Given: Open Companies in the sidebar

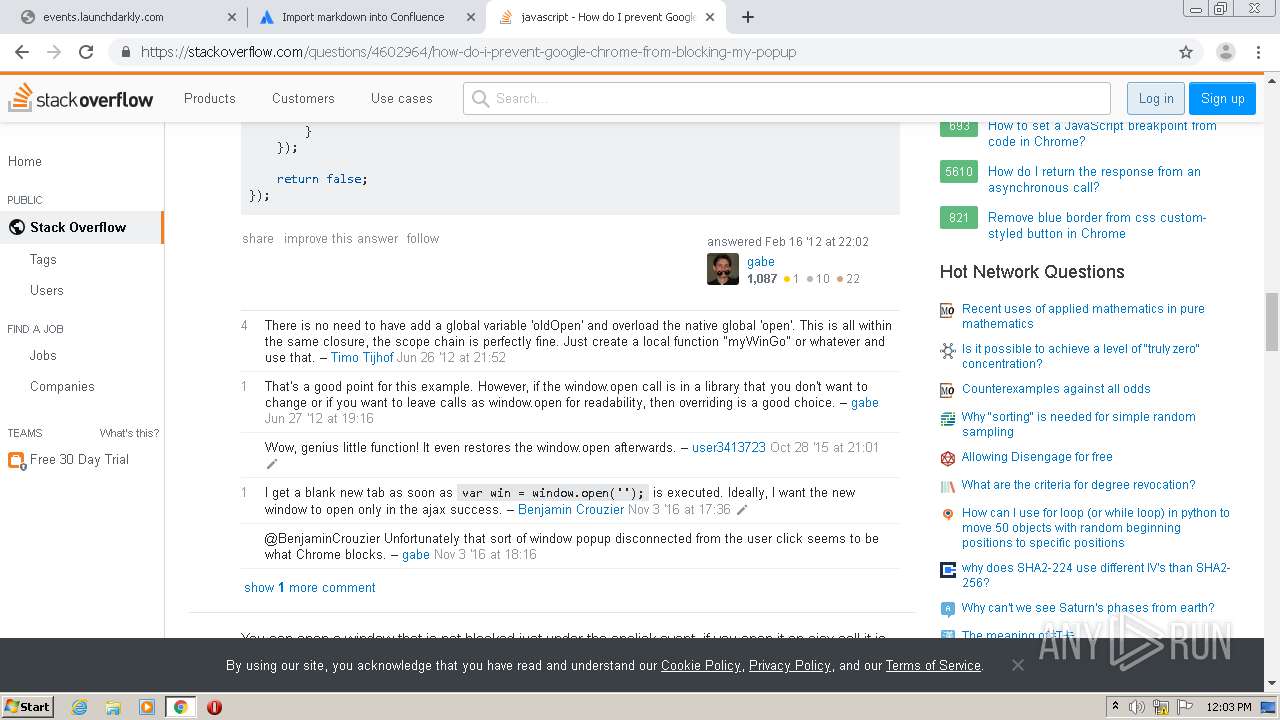Looking at the screenshot, I should click(x=62, y=386).
